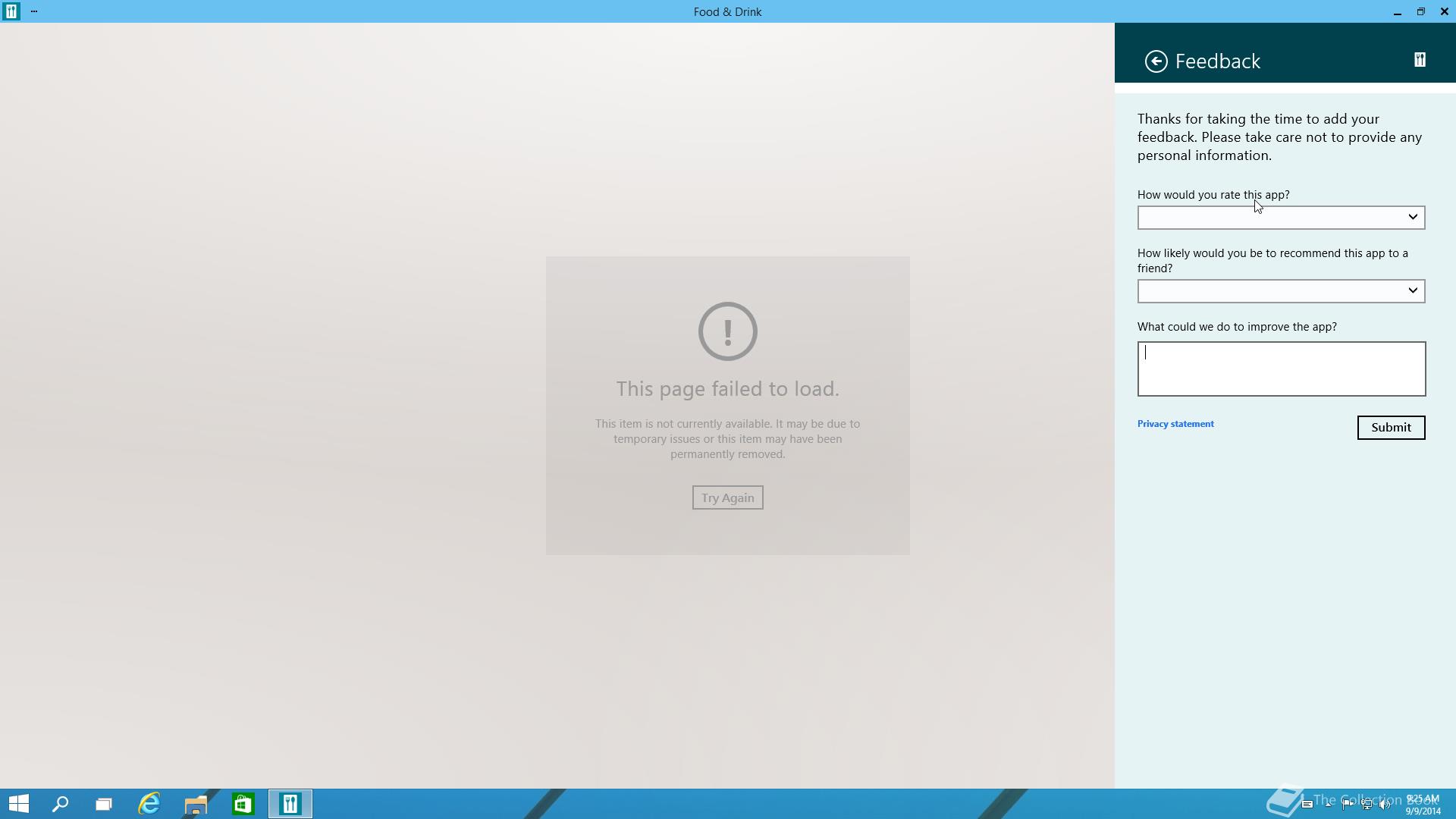
Task: Go back using the Feedback back arrow
Action: coord(1156,61)
